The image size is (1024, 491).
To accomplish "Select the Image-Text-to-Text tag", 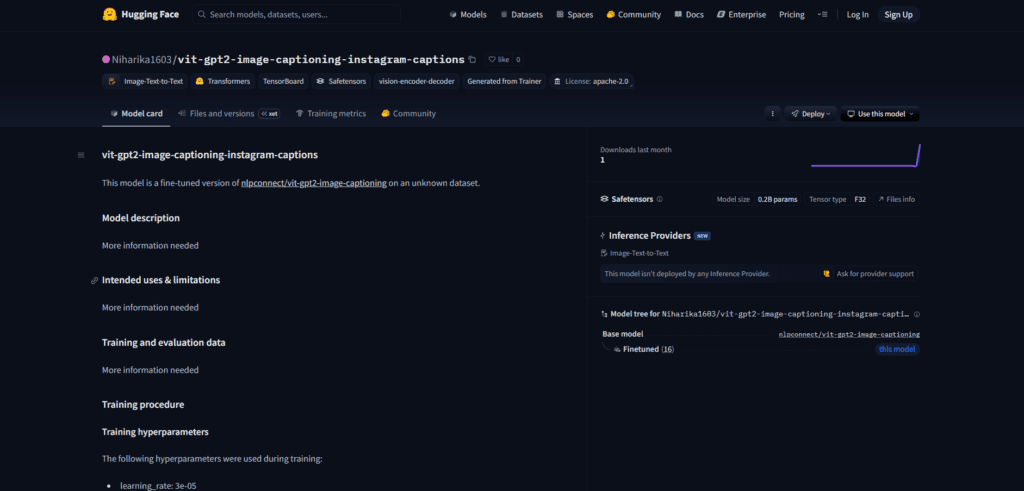I will [x=145, y=82].
